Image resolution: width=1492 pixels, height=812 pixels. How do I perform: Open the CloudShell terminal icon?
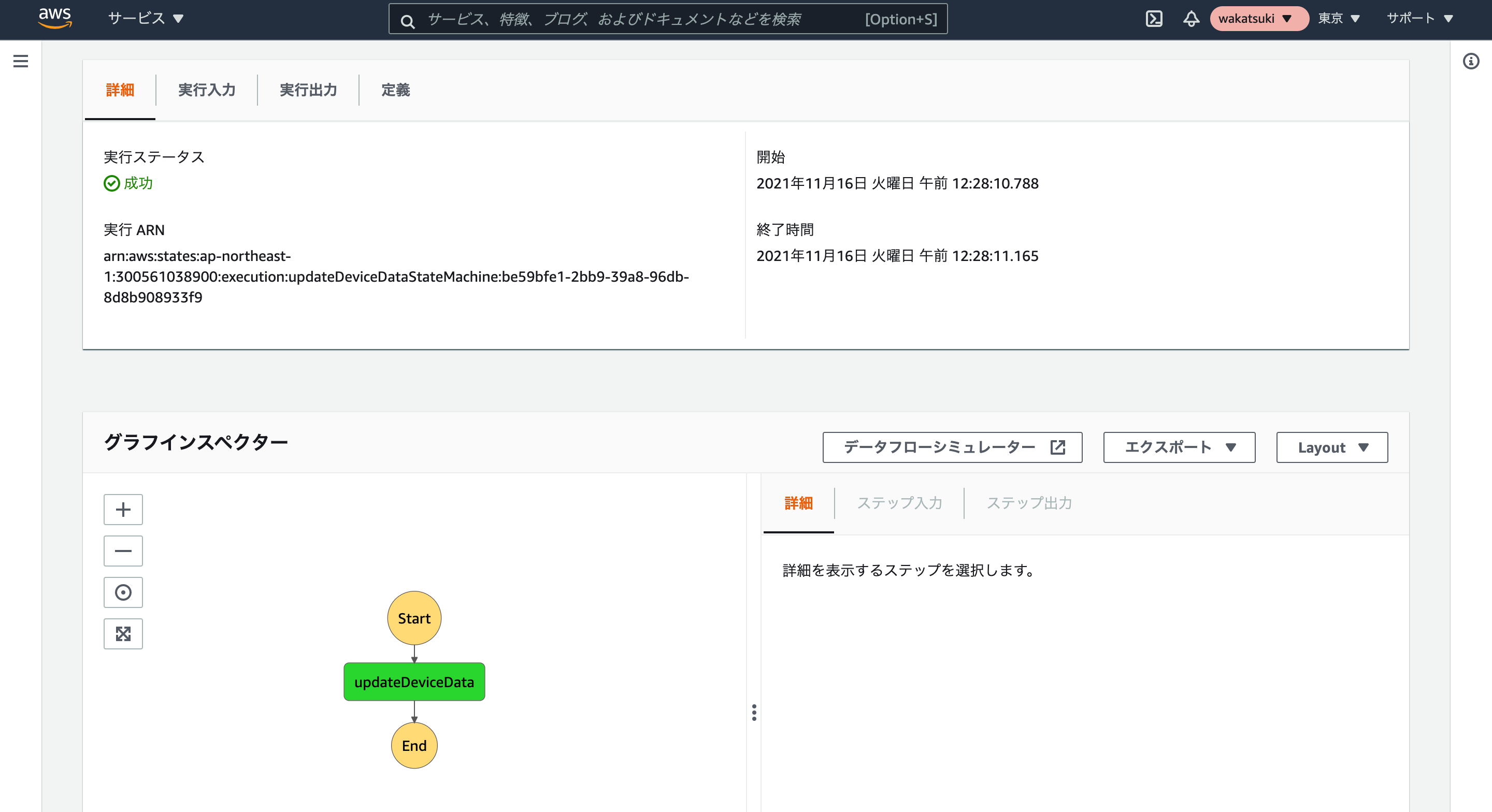coord(1154,19)
